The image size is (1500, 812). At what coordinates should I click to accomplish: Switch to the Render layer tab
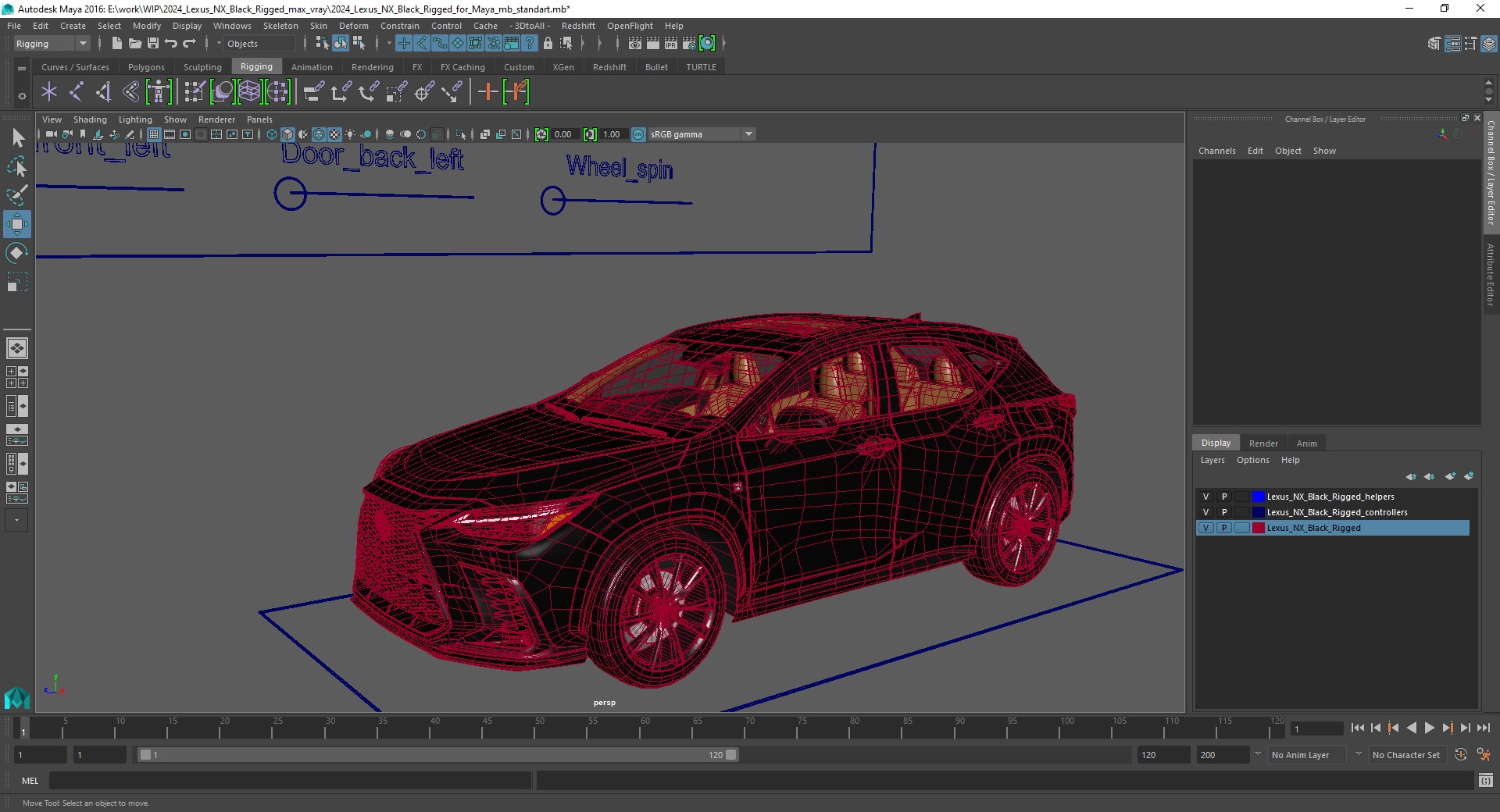(x=1263, y=443)
